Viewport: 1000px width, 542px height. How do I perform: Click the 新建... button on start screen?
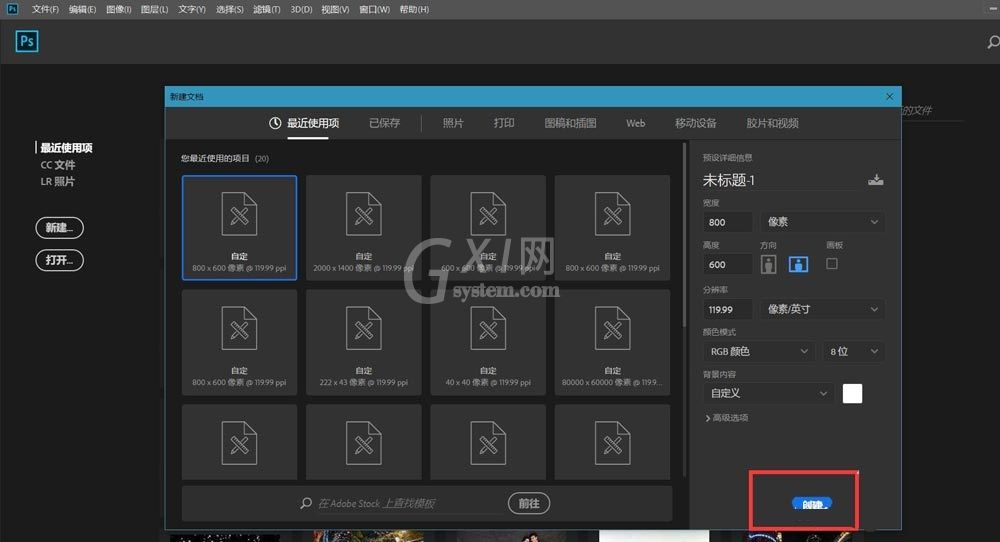pos(59,228)
